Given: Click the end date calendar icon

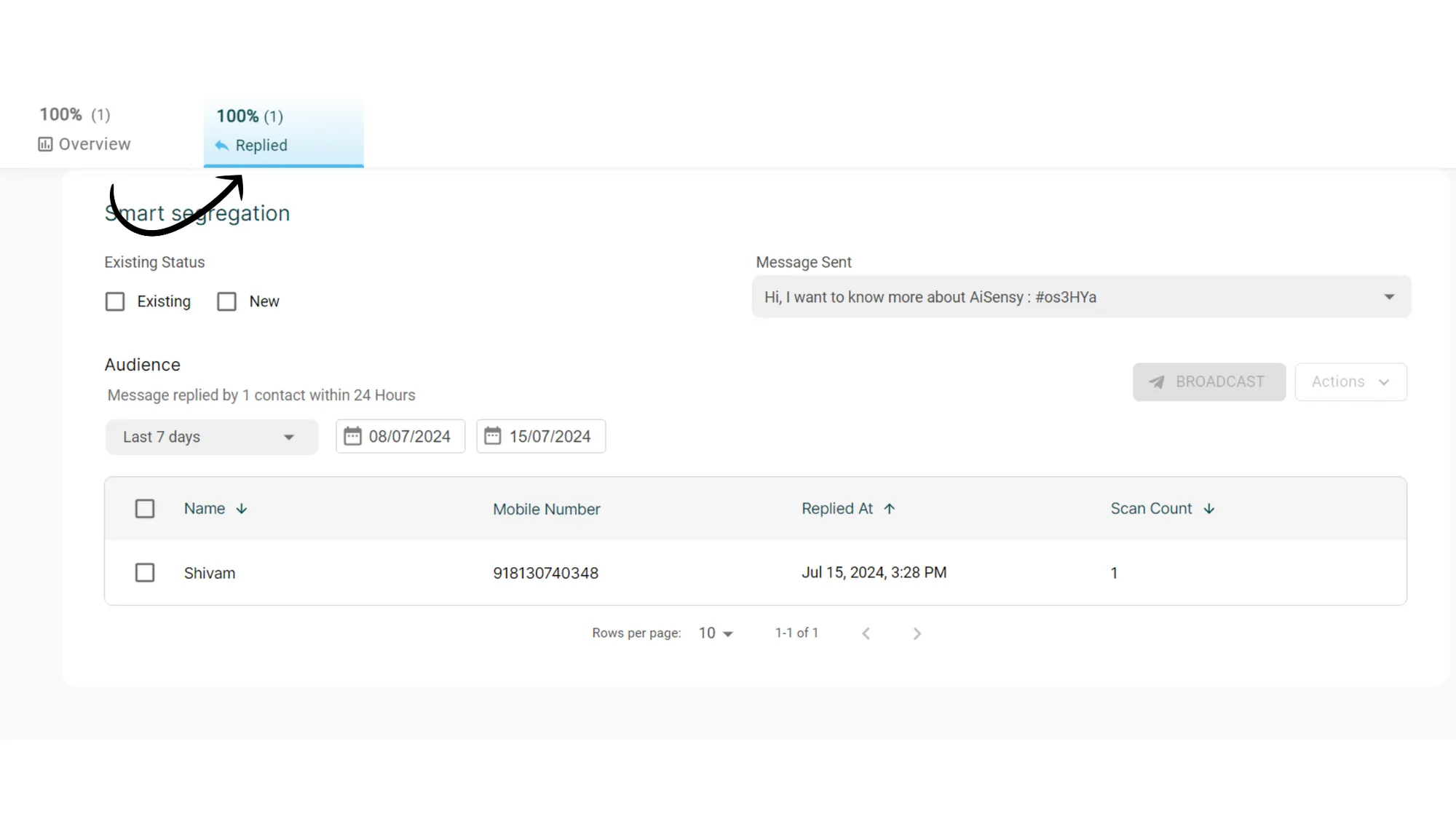Looking at the screenshot, I should [493, 436].
